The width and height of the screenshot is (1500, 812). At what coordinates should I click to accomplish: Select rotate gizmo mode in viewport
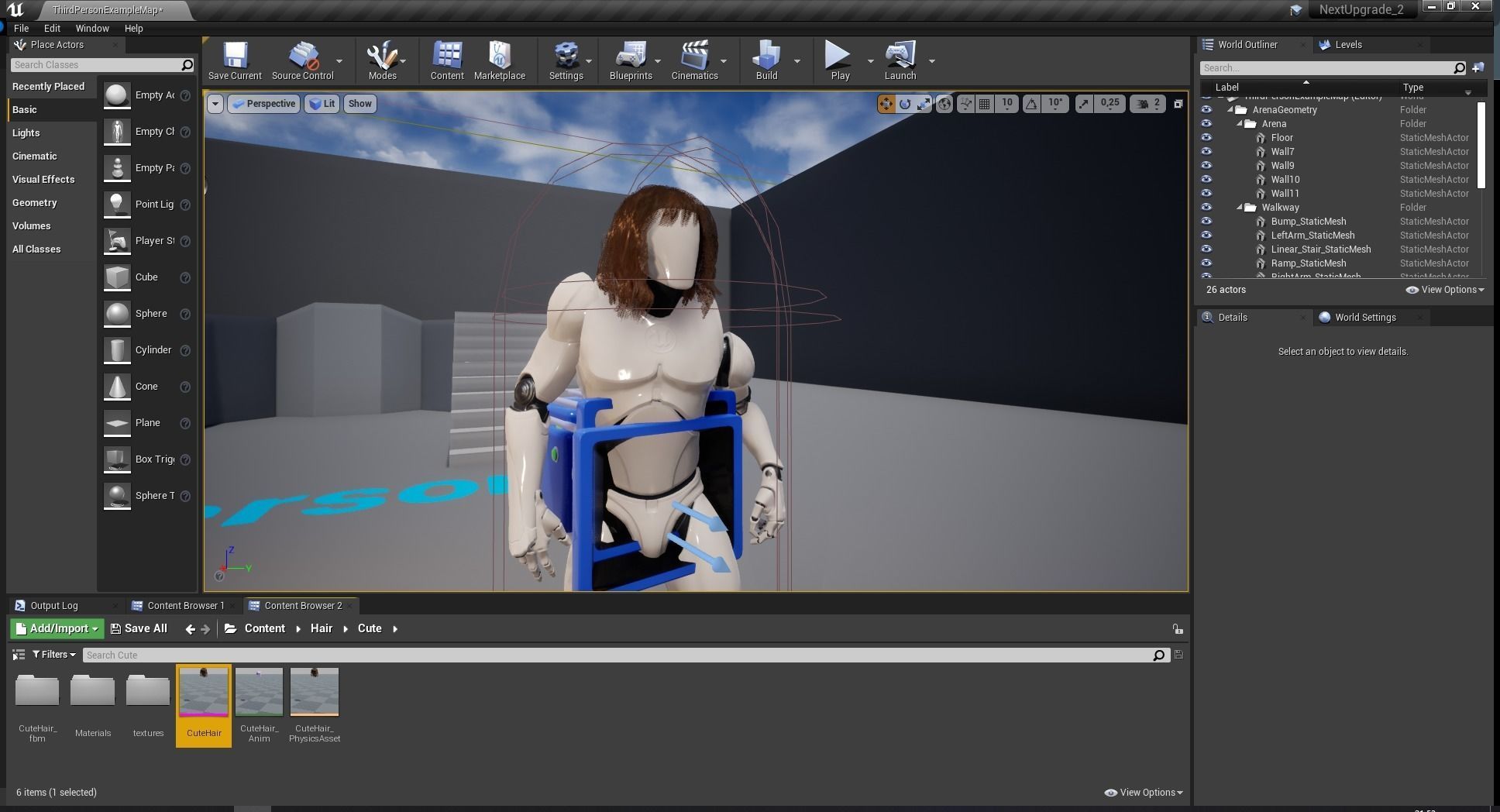point(905,104)
